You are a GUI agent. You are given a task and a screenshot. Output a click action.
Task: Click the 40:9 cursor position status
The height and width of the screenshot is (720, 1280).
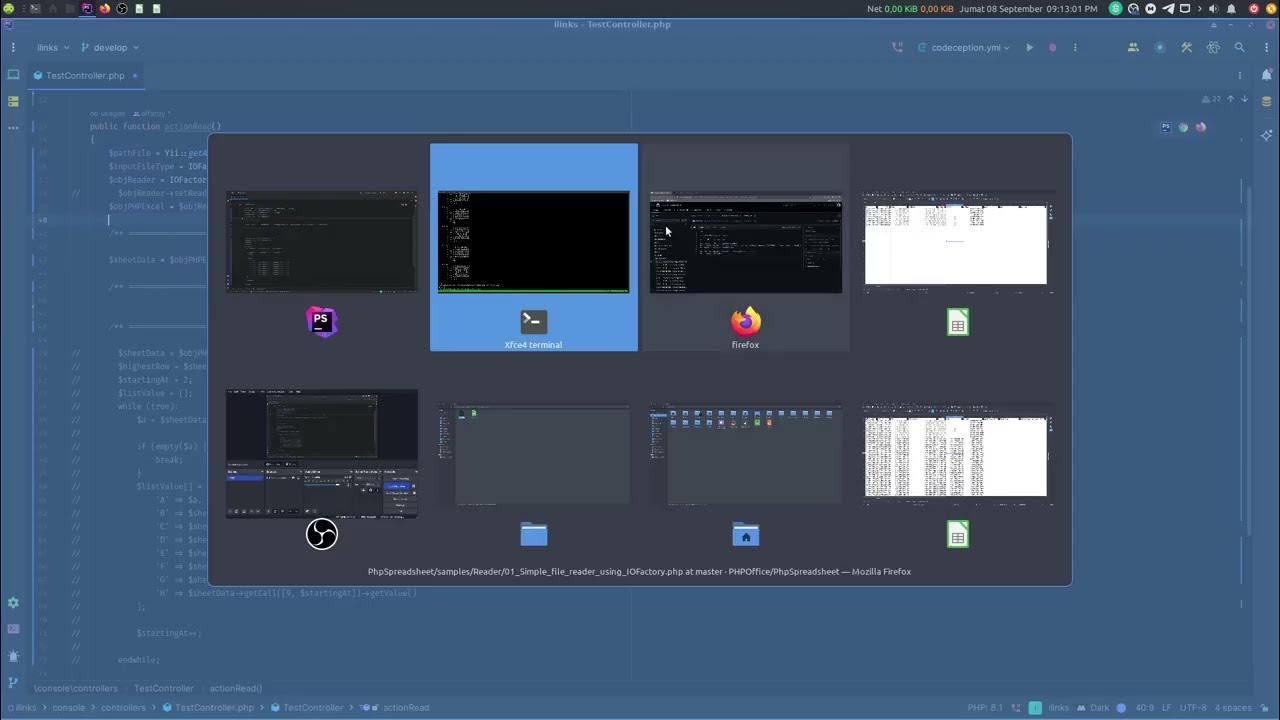click(x=1144, y=707)
